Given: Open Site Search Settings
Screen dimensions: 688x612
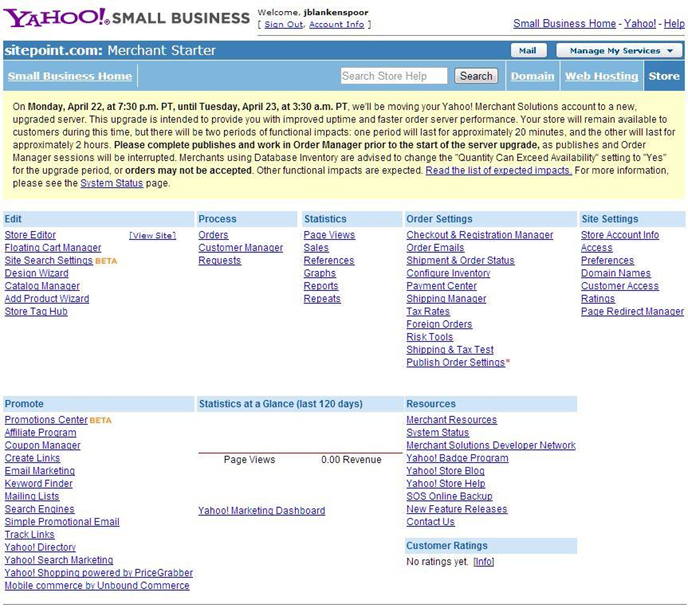Looking at the screenshot, I should point(49,260).
